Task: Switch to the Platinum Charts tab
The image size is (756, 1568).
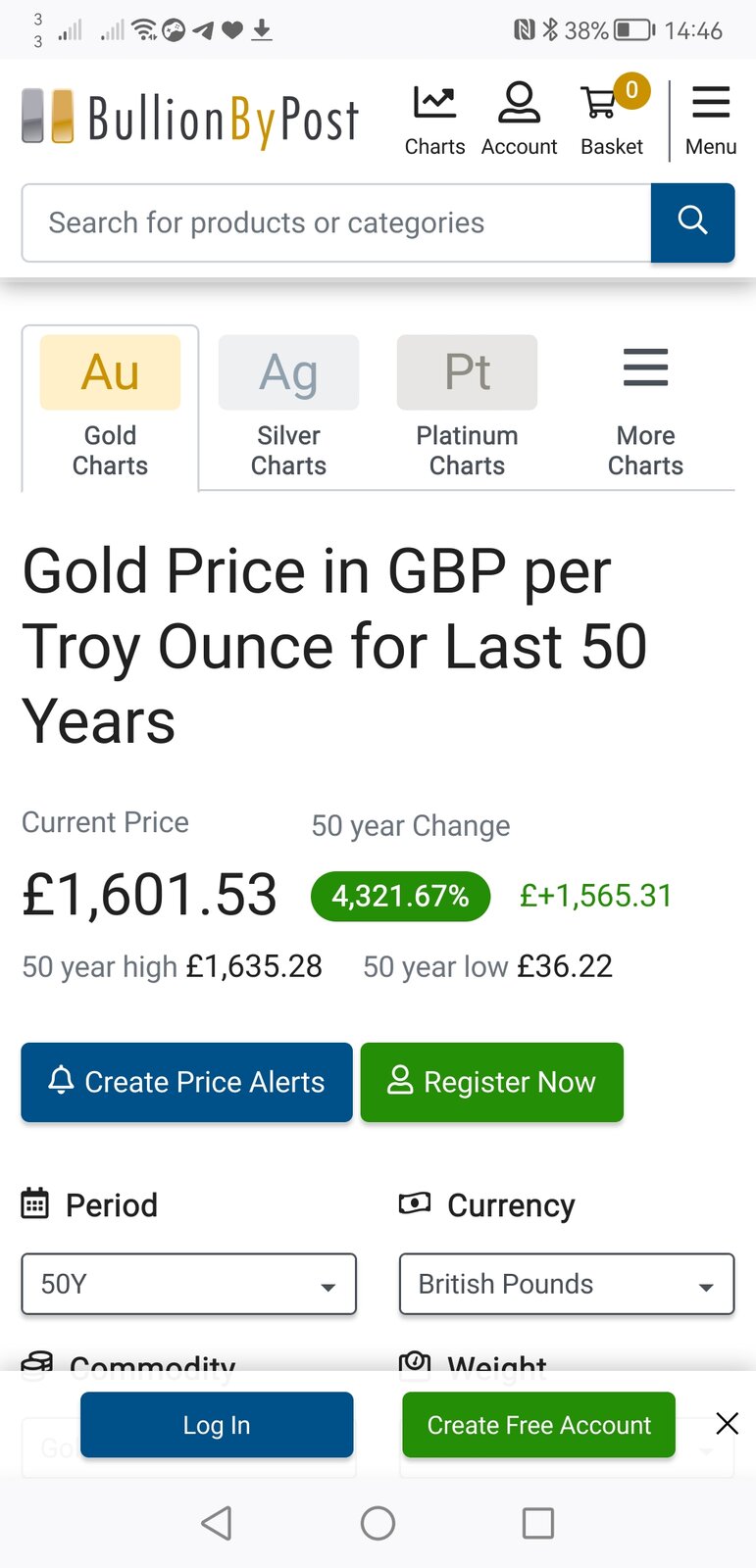Action: tap(467, 407)
